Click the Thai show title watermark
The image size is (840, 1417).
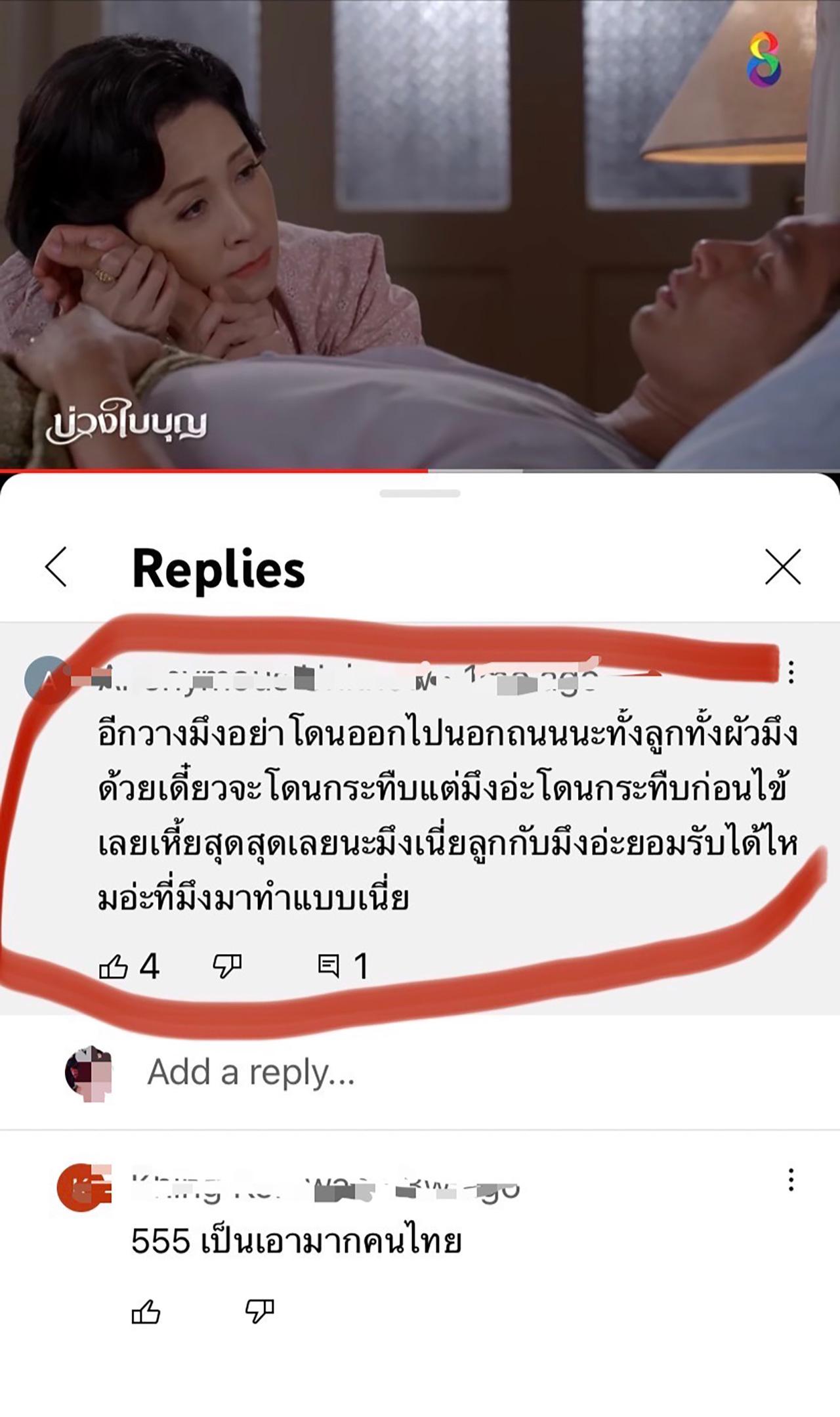click(x=126, y=425)
